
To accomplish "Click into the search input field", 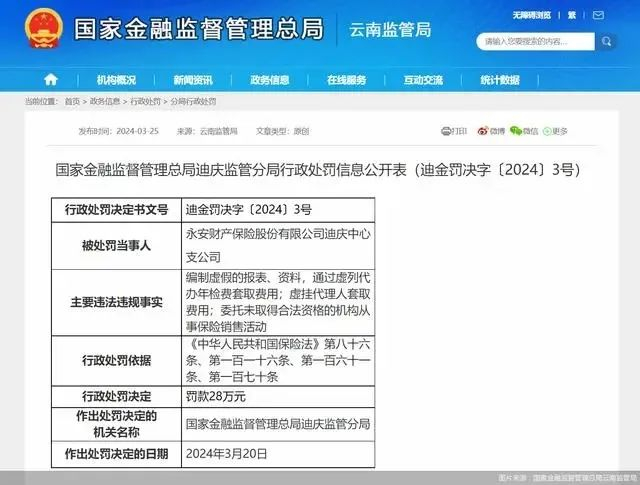I will pos(535,41).
